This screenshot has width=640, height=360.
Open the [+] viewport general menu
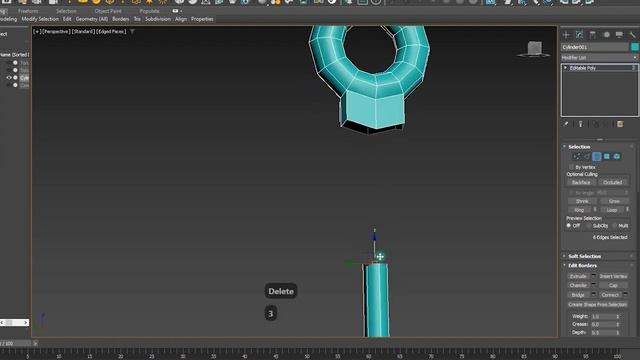37,31
